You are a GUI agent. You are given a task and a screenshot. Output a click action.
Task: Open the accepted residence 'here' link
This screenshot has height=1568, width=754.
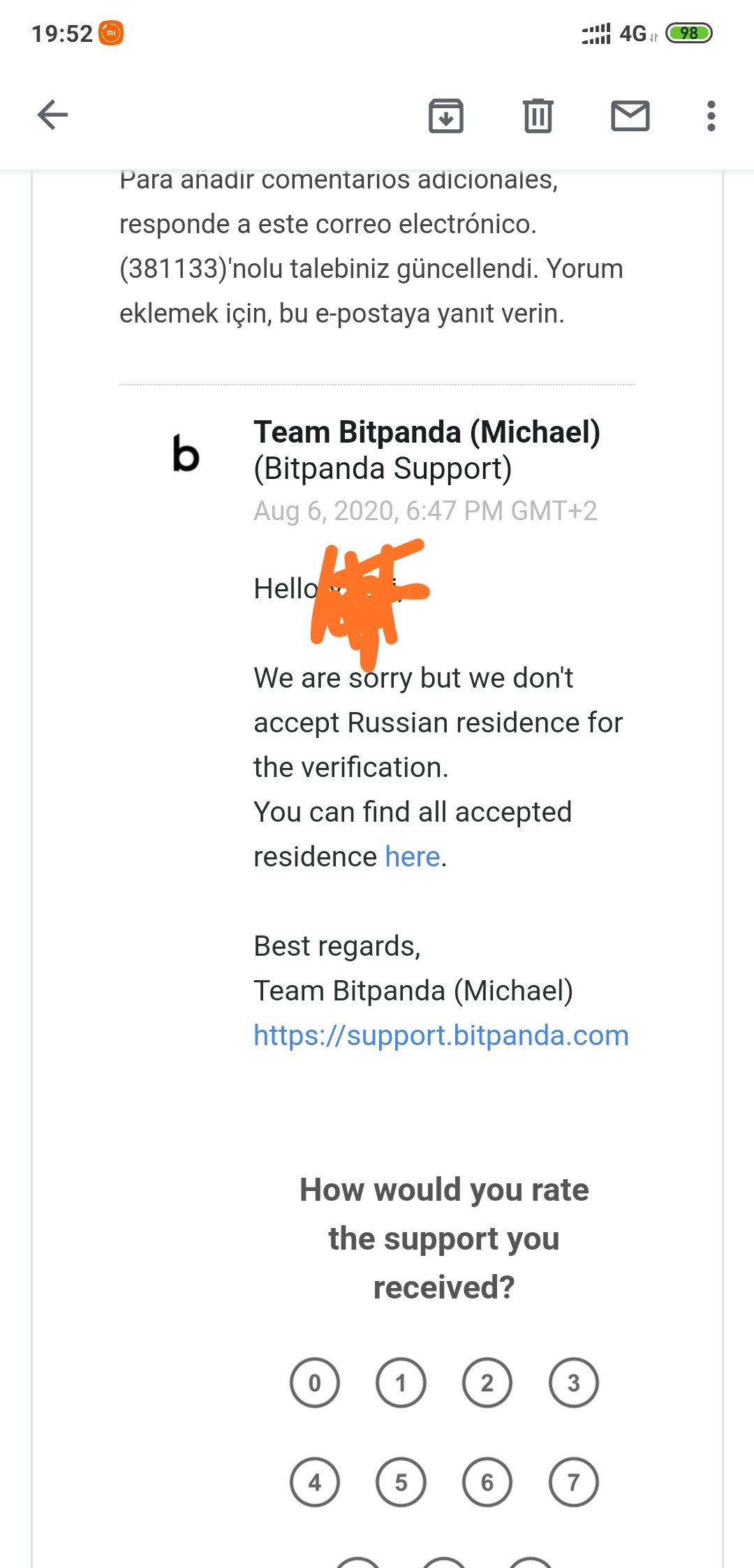point(413,857)
